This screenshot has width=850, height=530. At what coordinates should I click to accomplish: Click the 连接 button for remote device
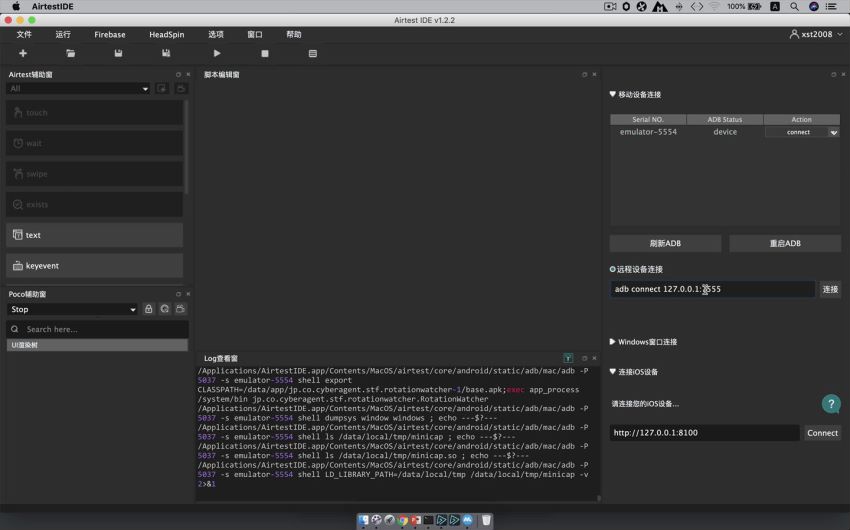830,289
